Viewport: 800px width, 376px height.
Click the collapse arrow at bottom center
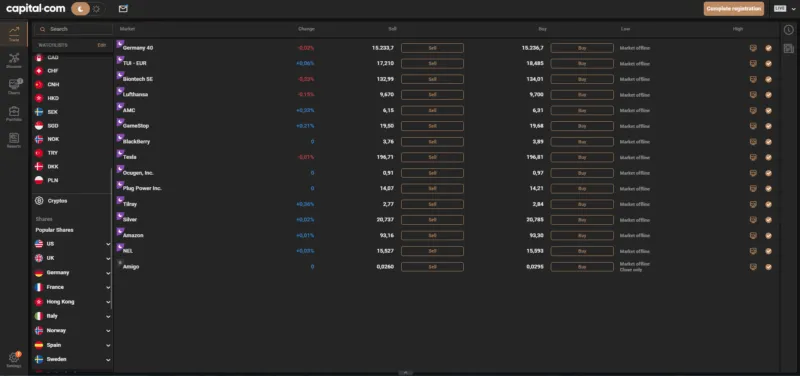pyautogui.click(x=405, y=373)
